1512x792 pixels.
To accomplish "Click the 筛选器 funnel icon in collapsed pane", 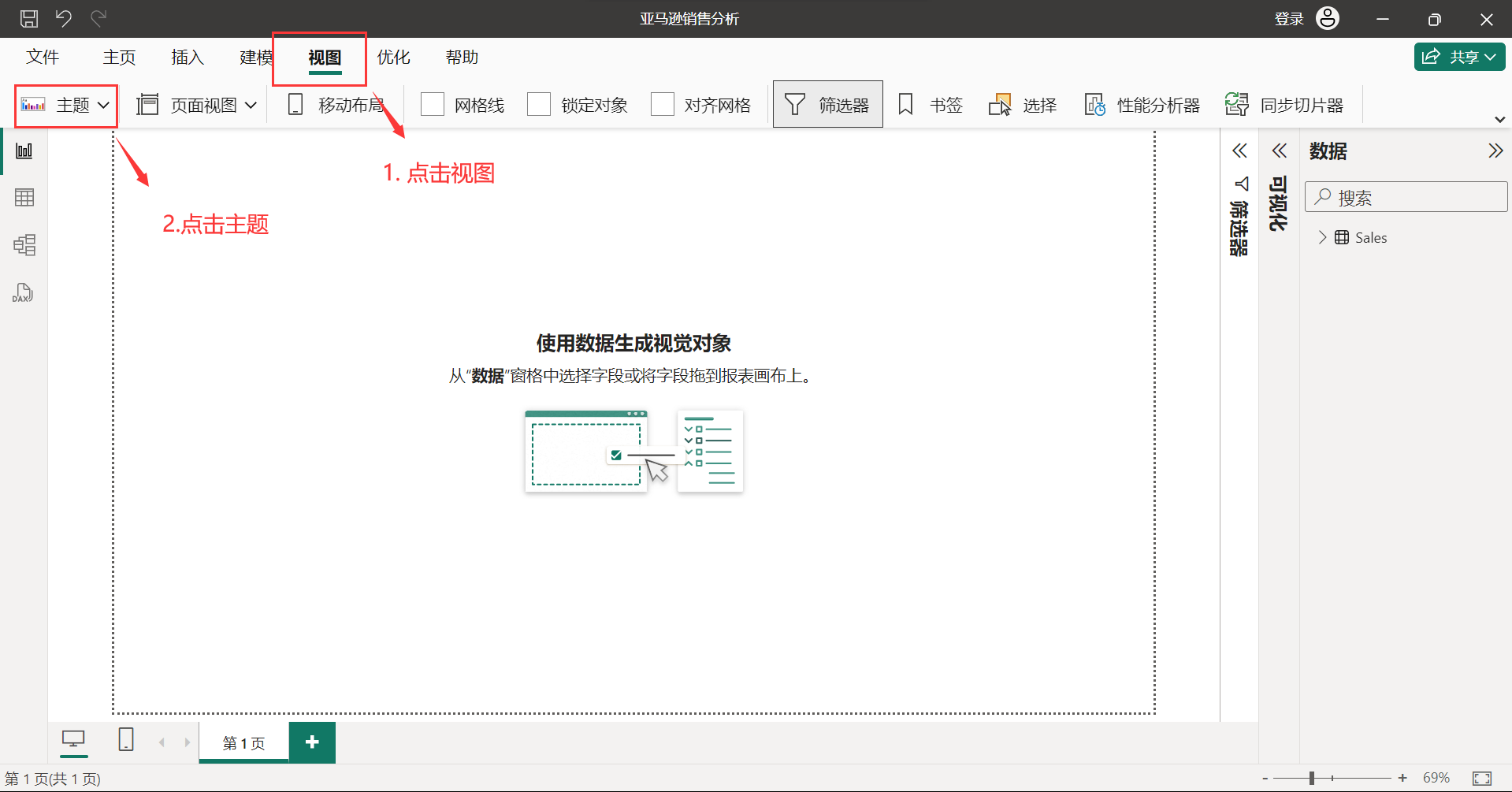I will click(1242, 184).
